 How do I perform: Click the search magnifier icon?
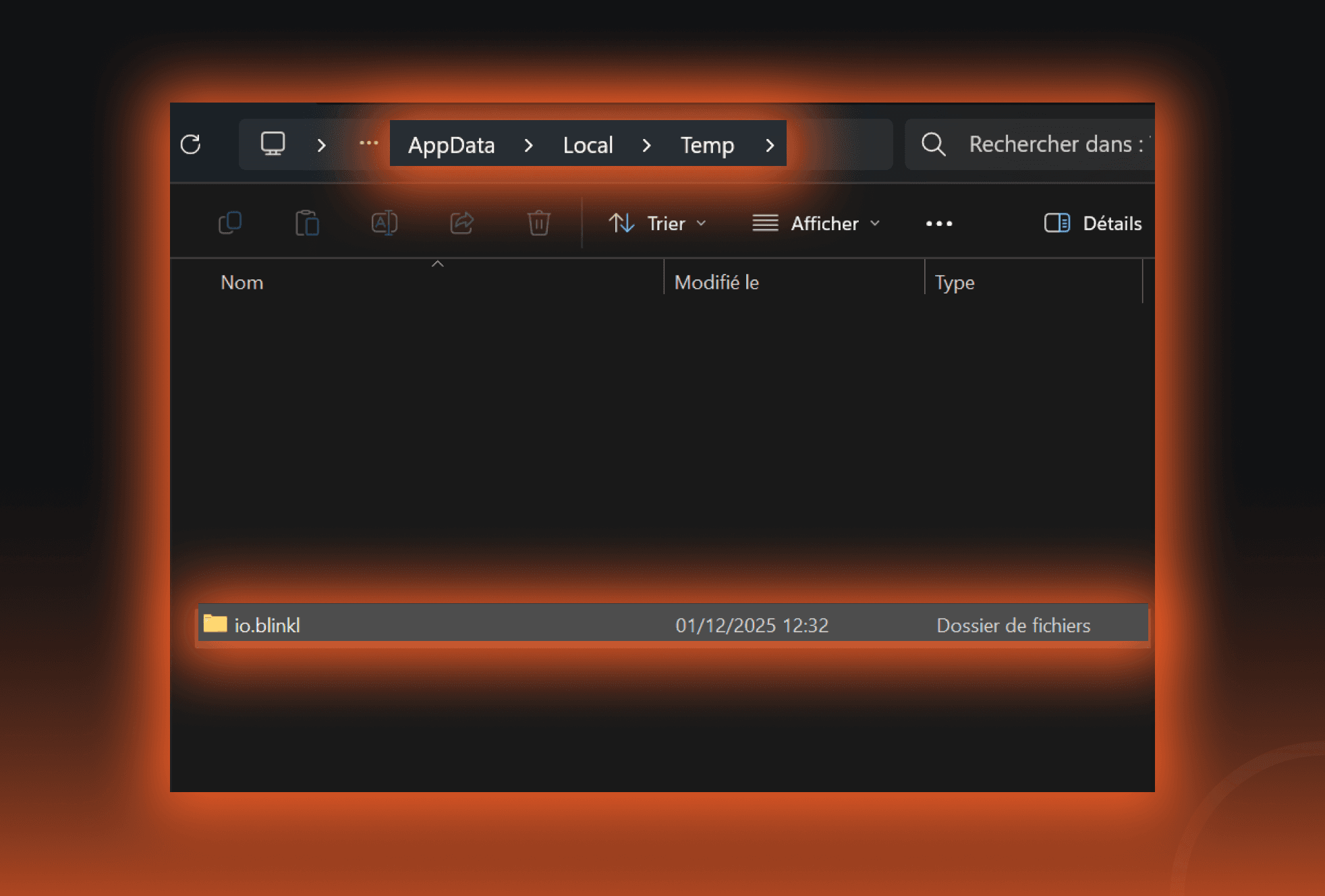point(933,144)
